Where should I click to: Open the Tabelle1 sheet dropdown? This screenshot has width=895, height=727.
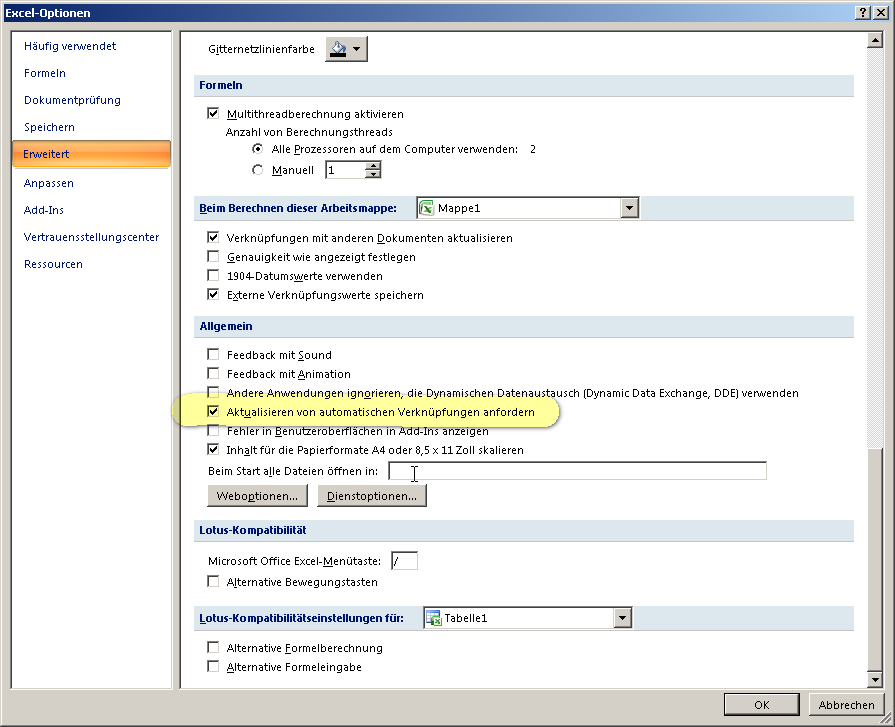622,618
